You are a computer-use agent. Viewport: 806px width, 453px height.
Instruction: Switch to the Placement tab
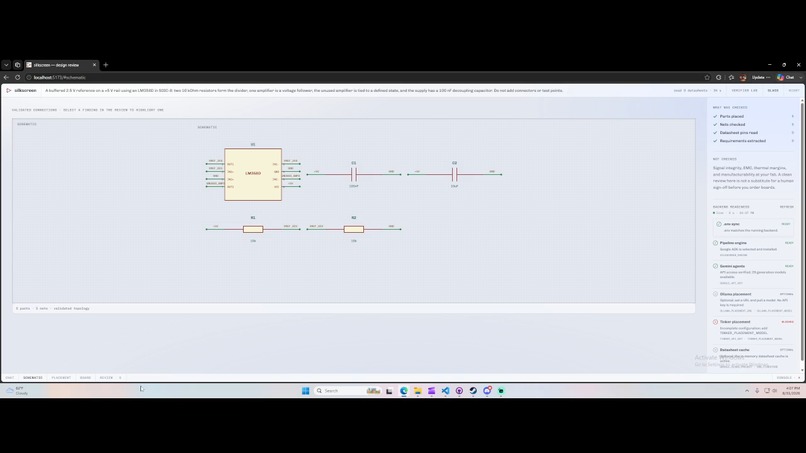[61, 377]
